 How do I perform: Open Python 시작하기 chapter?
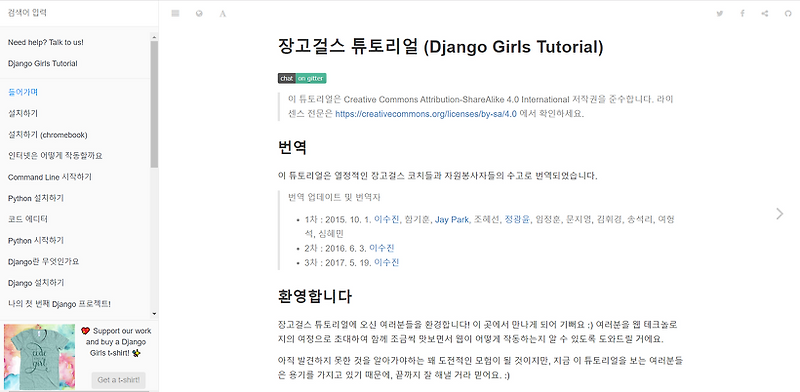click(36, 240)
